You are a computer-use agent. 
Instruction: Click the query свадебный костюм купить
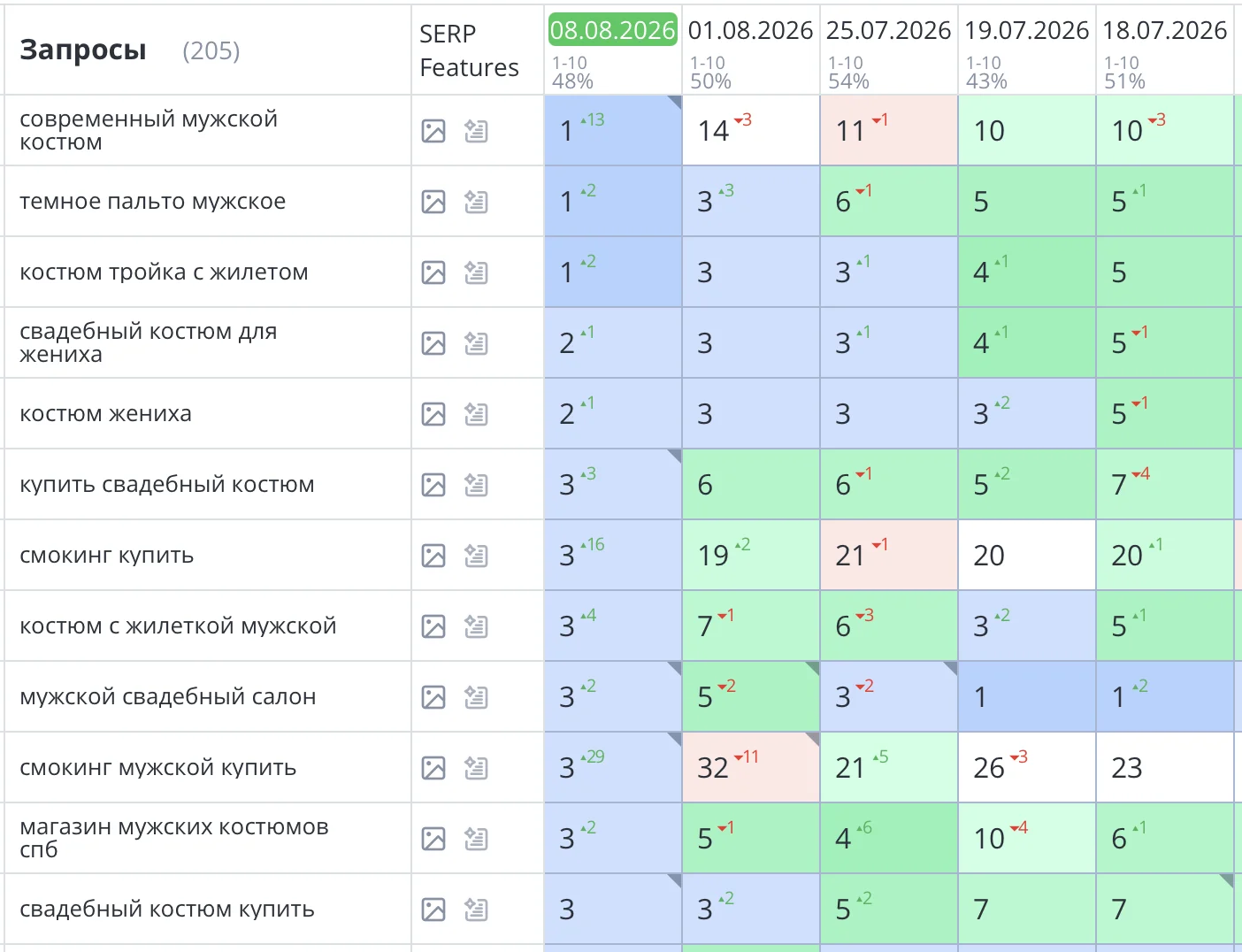[x=166, y=910]
